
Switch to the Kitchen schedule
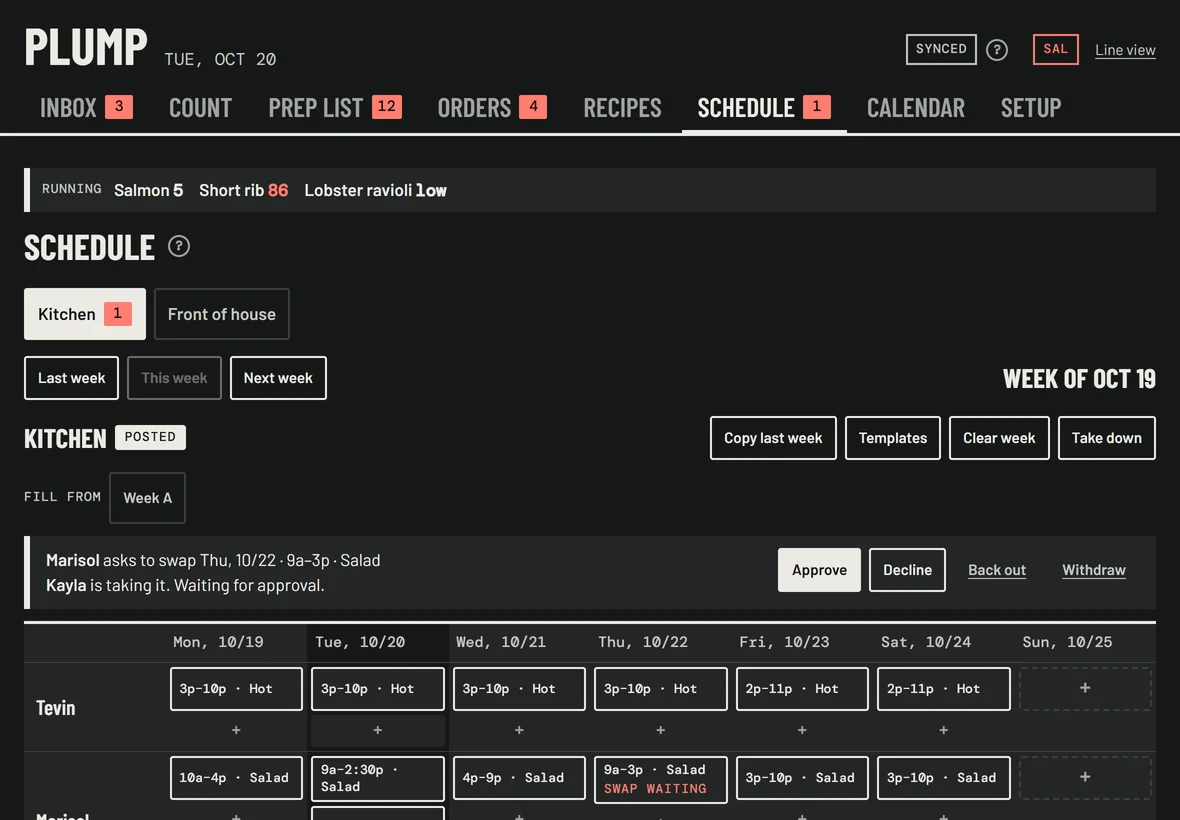[x=85, y=314]
